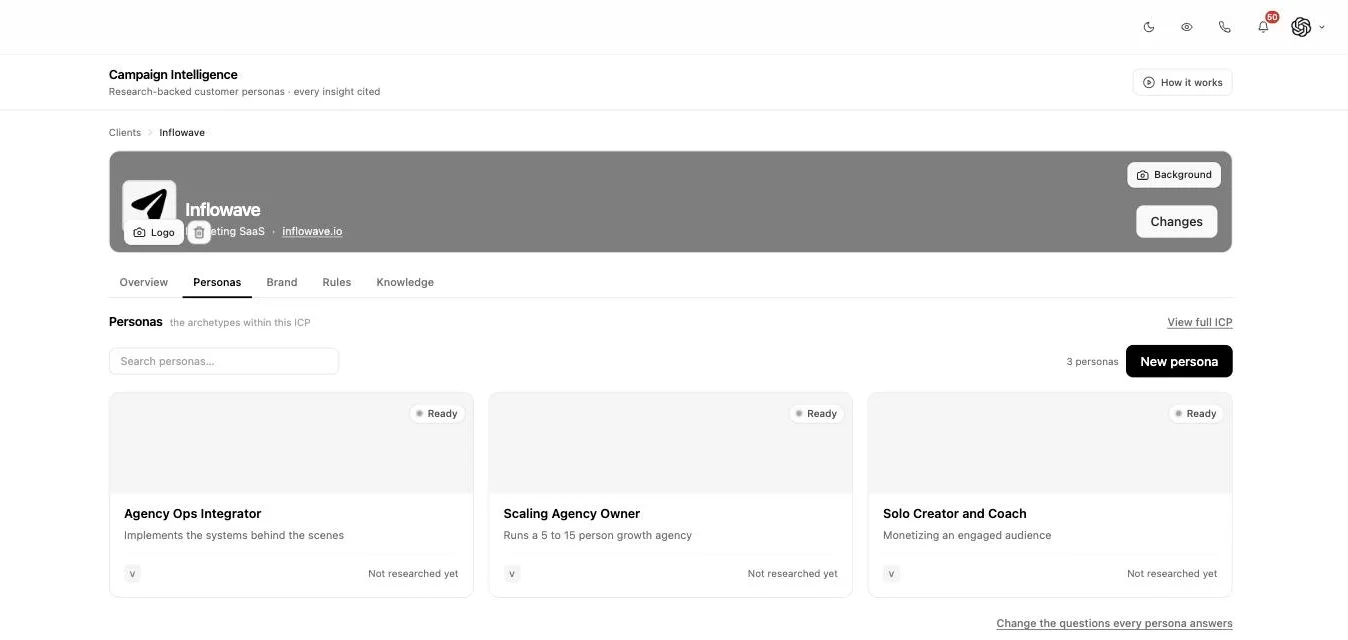This screenshot has height=640, width=1348.
Task: Open the View full ICP link
Action: click(x=1200, y=322)
